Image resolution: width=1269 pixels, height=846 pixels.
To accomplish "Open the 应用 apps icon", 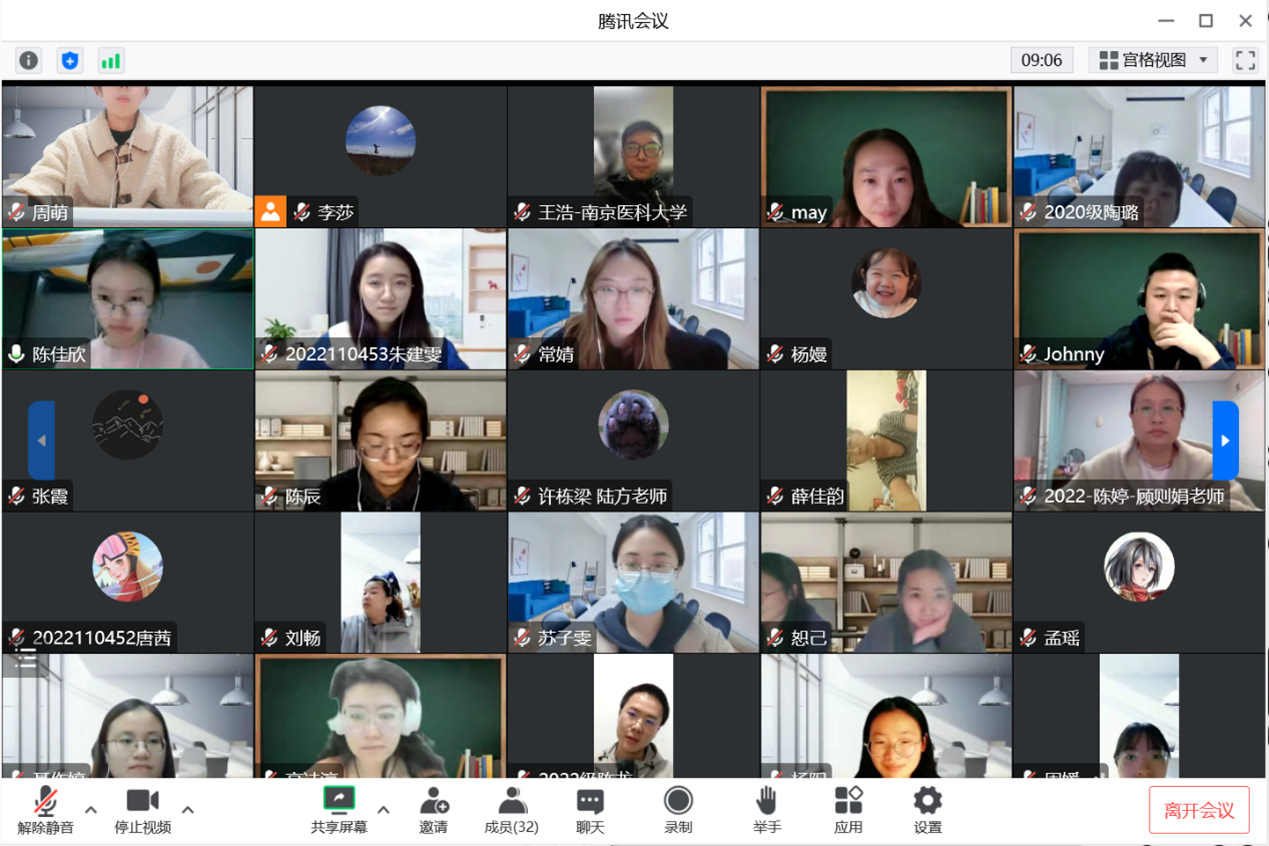I will coord(848,810).
